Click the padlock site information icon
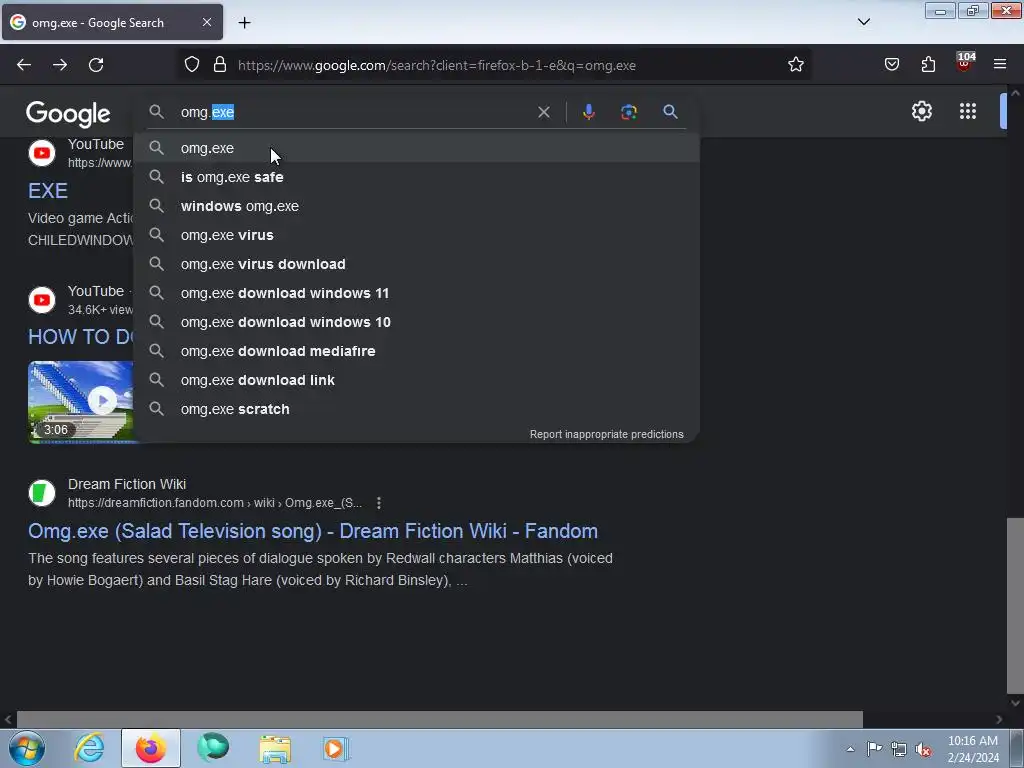 (x=220, y=65)
